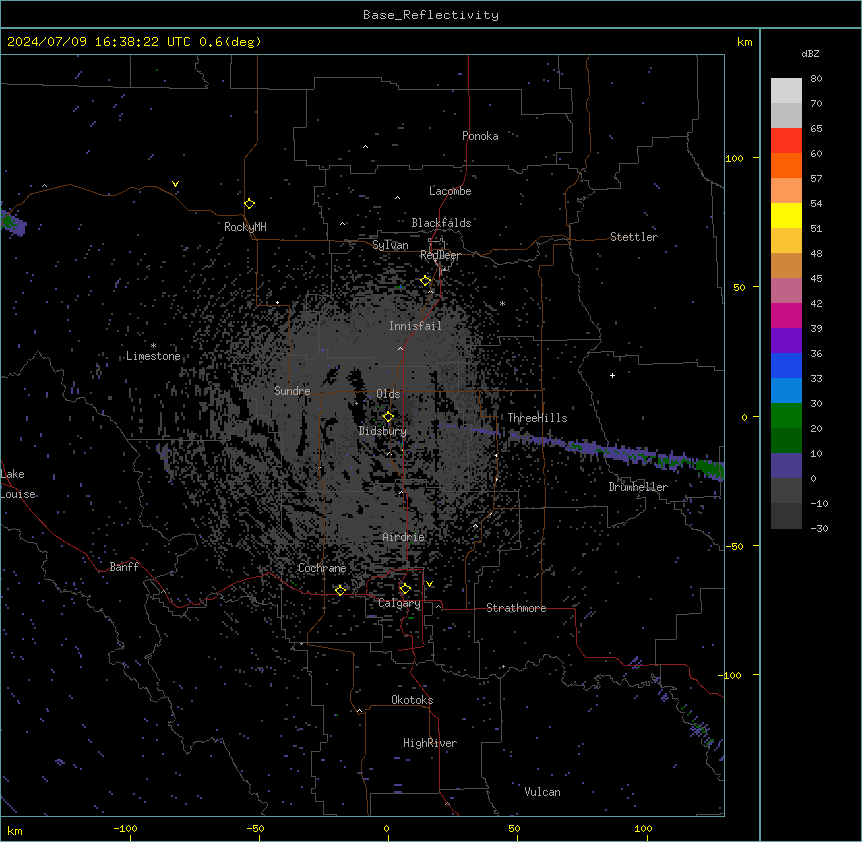
Task: Click the RedDeer city label
Action: click(x=440, y=255)
